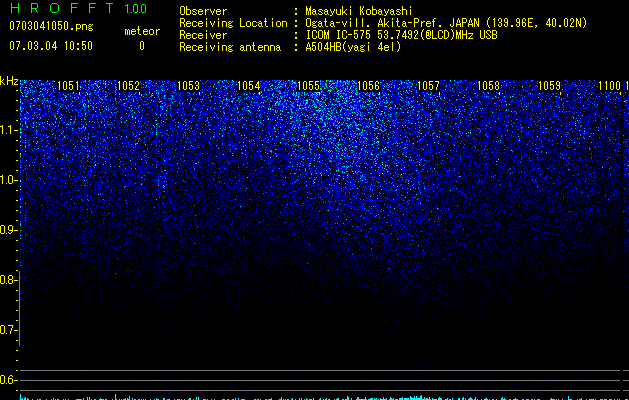Click the 1057 time marker
629x400 pixels.
pyautogui.click(x=428, y=86)
